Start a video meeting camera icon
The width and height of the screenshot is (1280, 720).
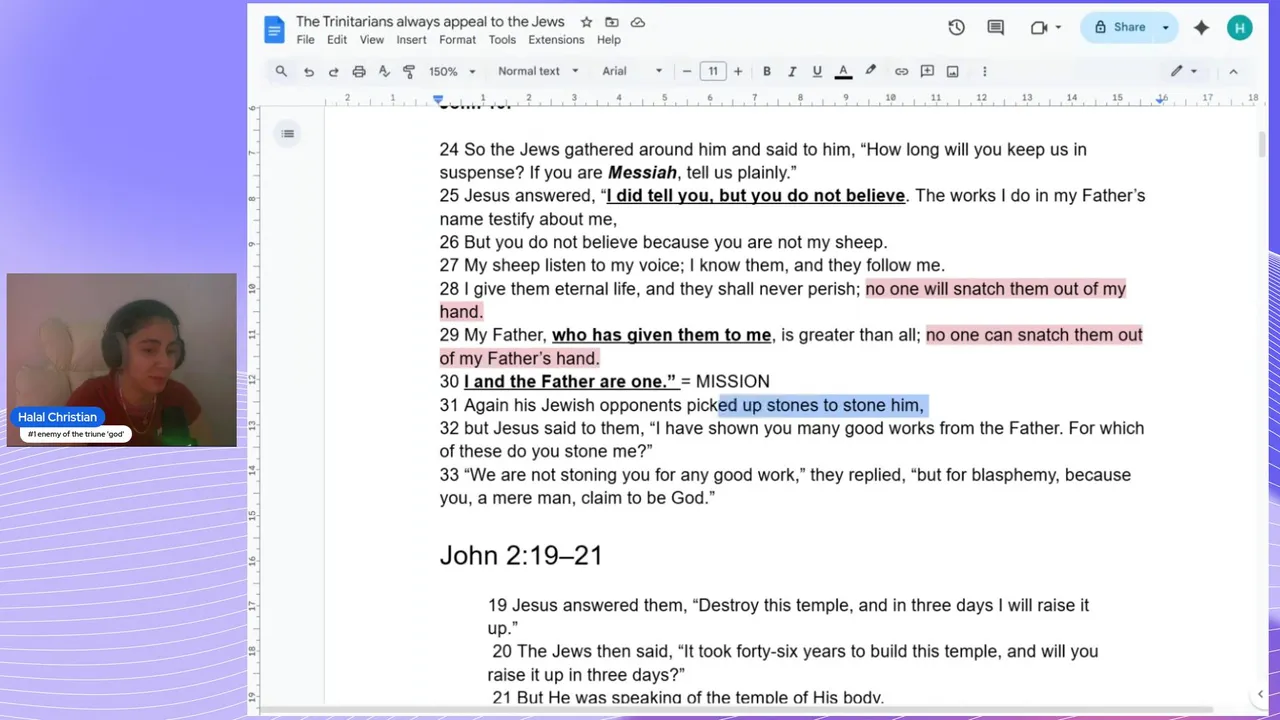tap(1039, 28)
